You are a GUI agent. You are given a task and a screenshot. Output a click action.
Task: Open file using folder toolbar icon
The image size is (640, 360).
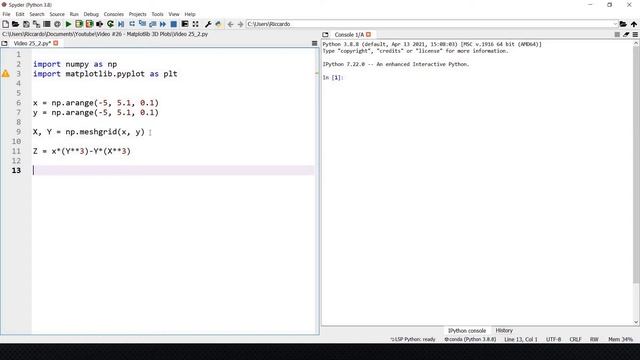point(16,24)
